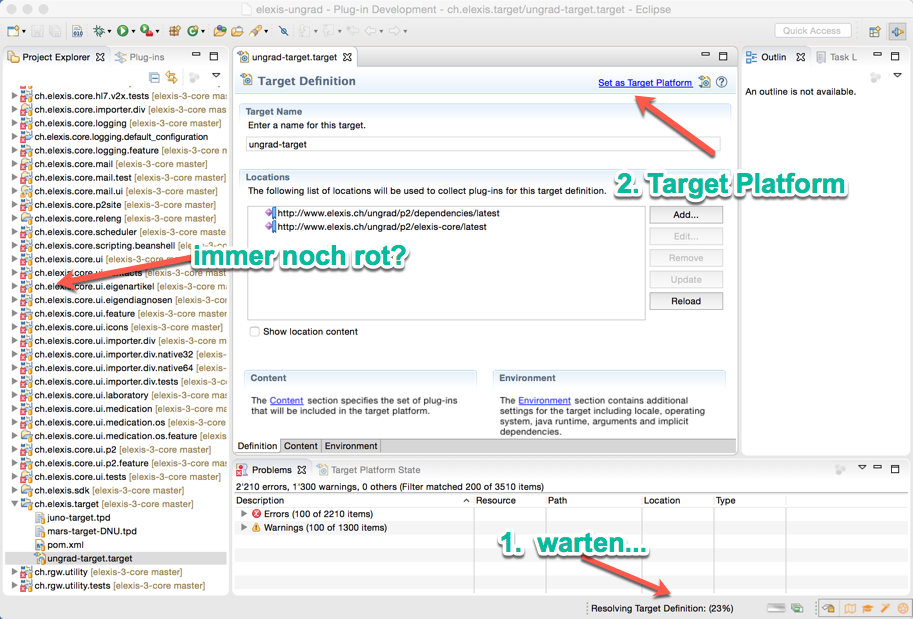
Task: Click the Open Type toolbar icon
Action: (220, 31)
